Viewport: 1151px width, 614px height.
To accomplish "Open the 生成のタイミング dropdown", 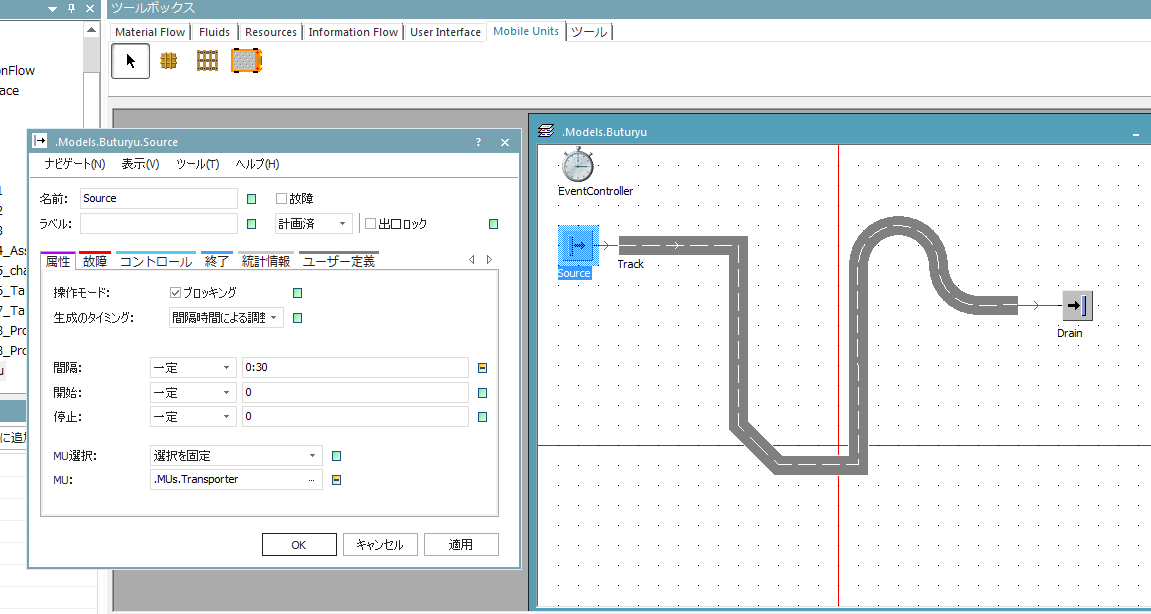I will pos(226,317).
